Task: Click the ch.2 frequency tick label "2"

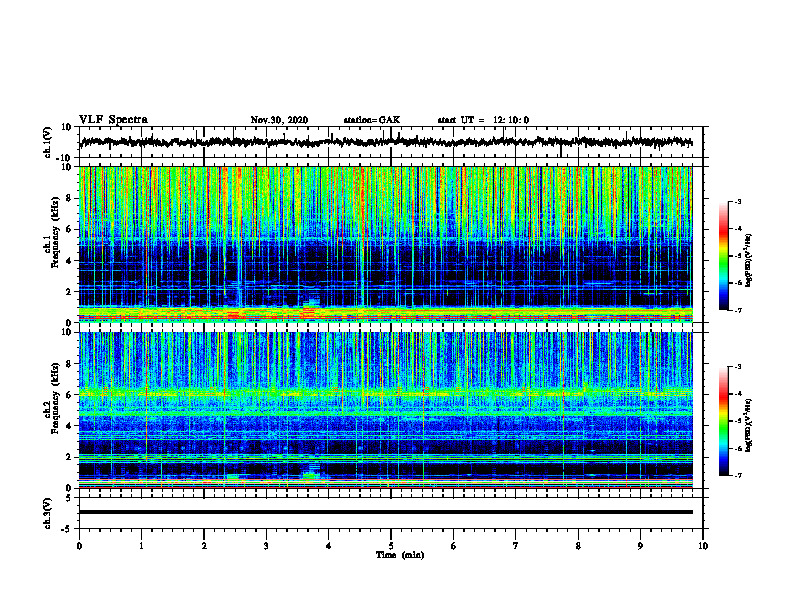Action: tap(70, 457)
